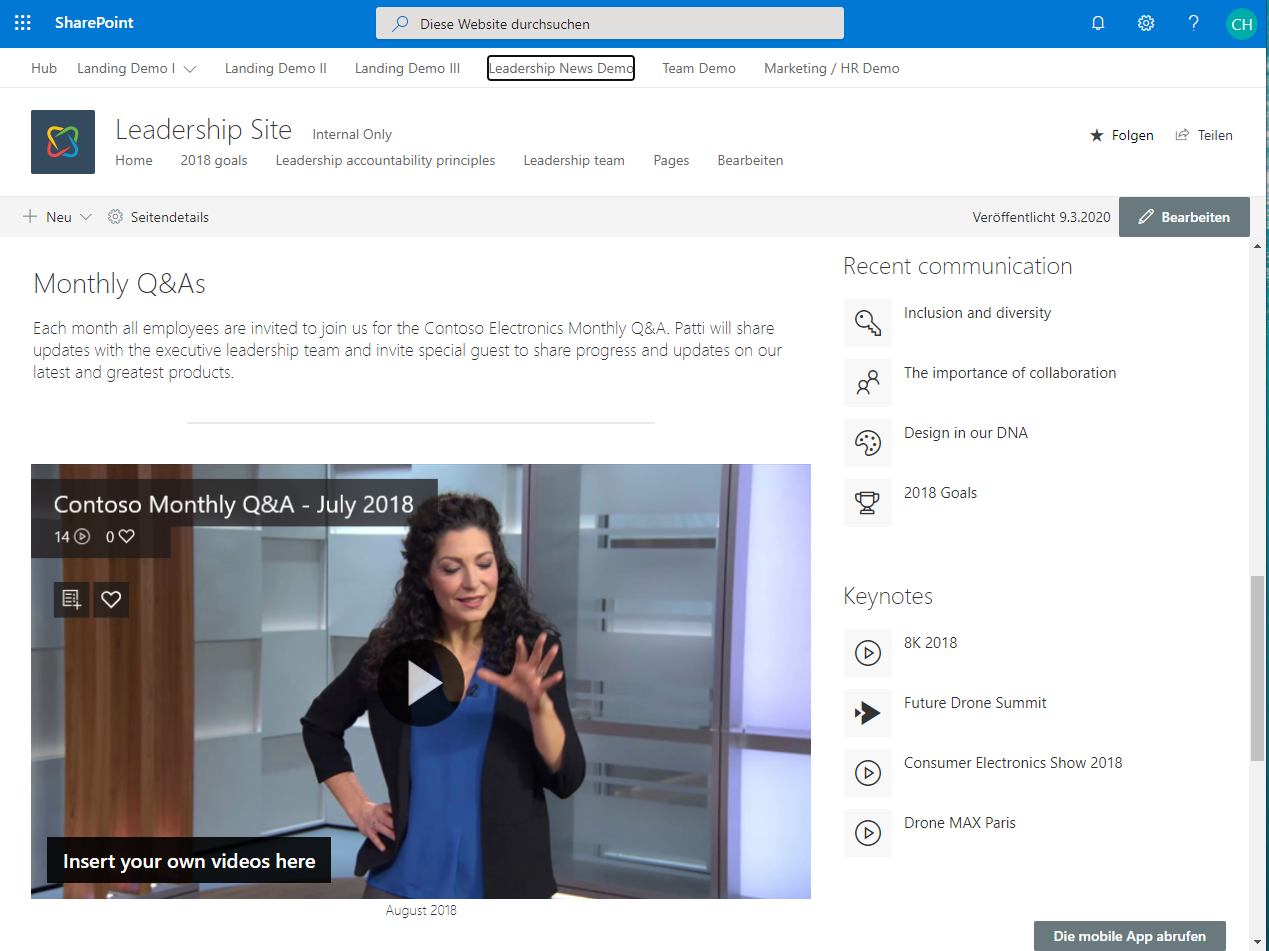Open the Leadership team navigation link

point(574,160)
